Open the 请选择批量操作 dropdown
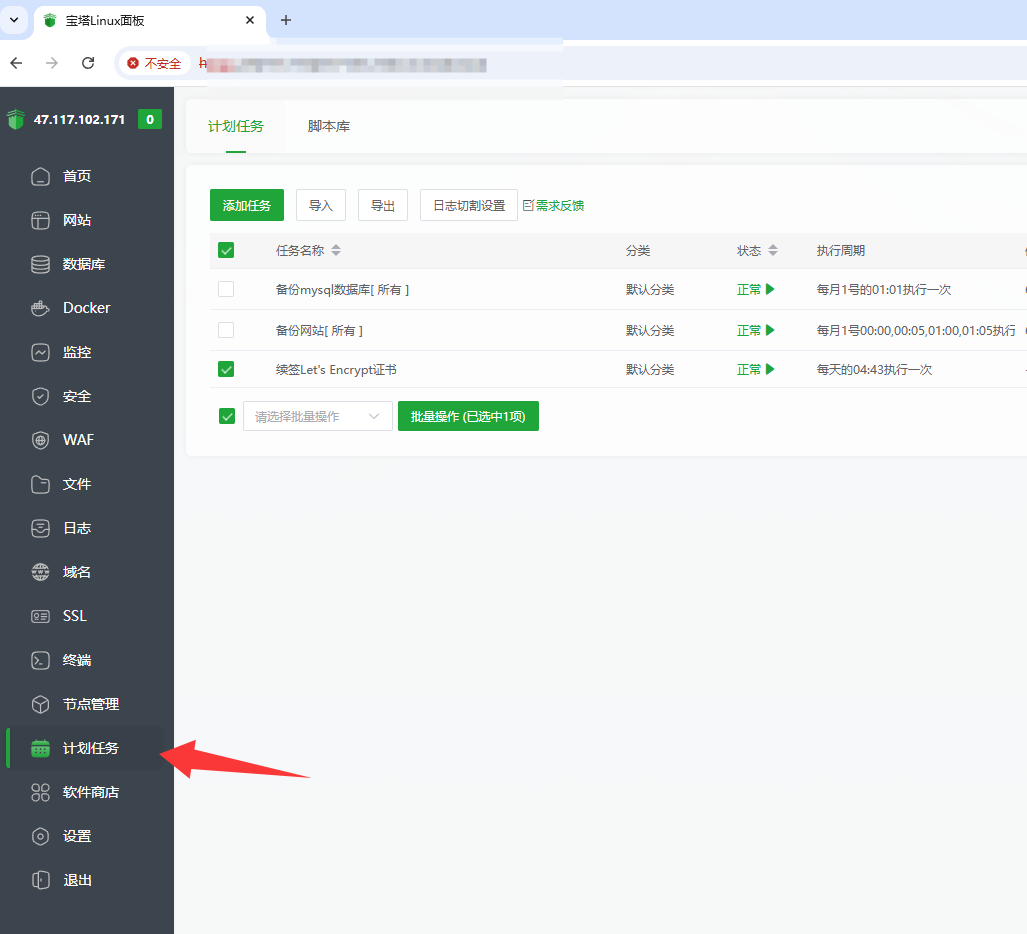 (318, 416)
